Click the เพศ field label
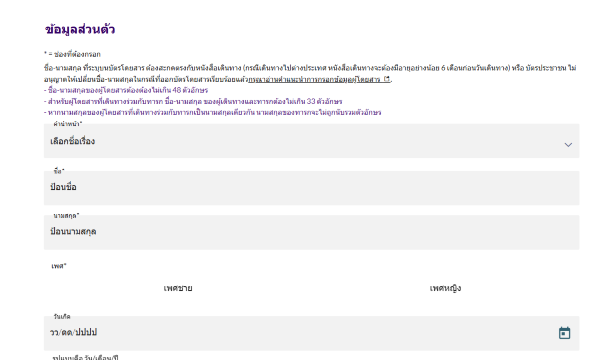This screenshot has width=608, height=360. [59, 266]
